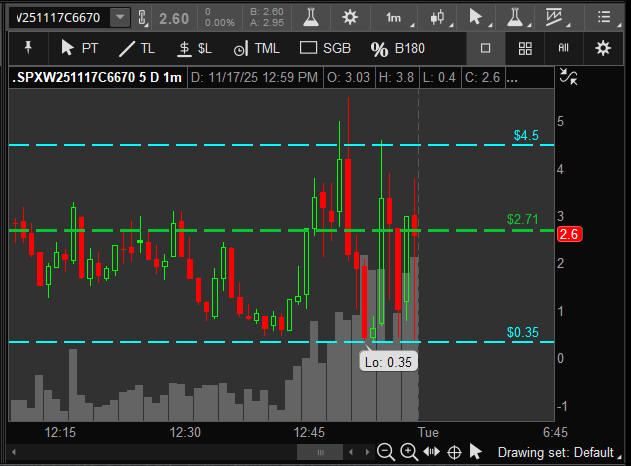This screenshot has height=466, width=631.
Task: Toggle the pin on the drawing toolbar
Action: (28, 48)
